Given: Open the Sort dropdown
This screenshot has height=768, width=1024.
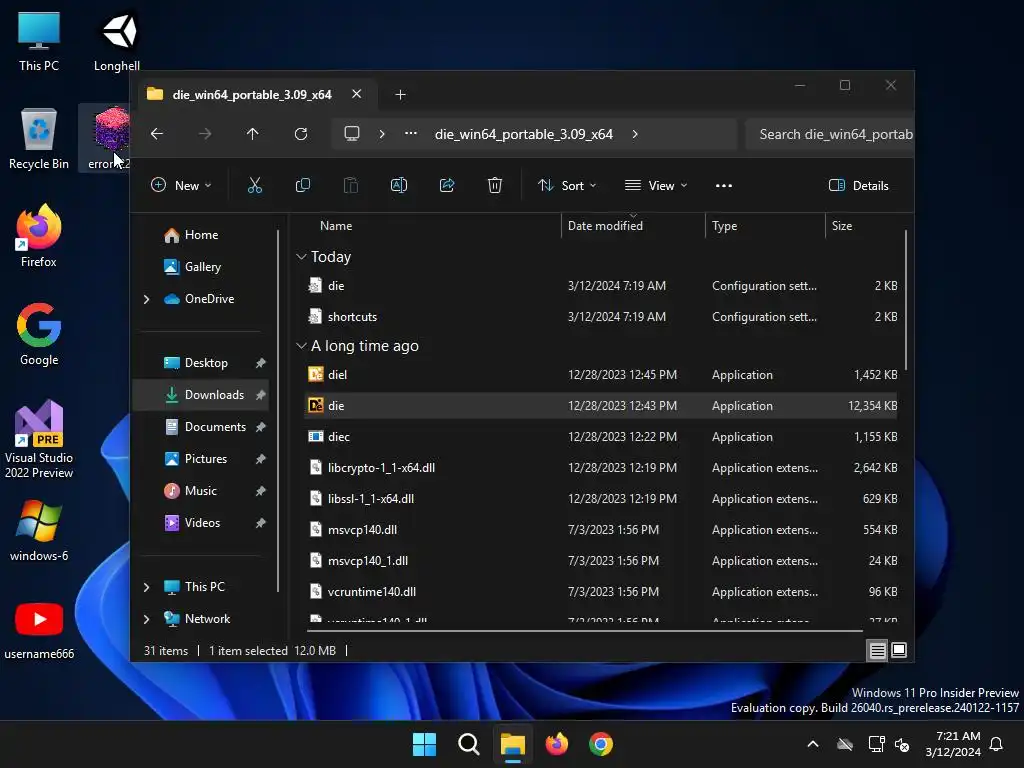Looking at the screenshot, I should point(566,185).
